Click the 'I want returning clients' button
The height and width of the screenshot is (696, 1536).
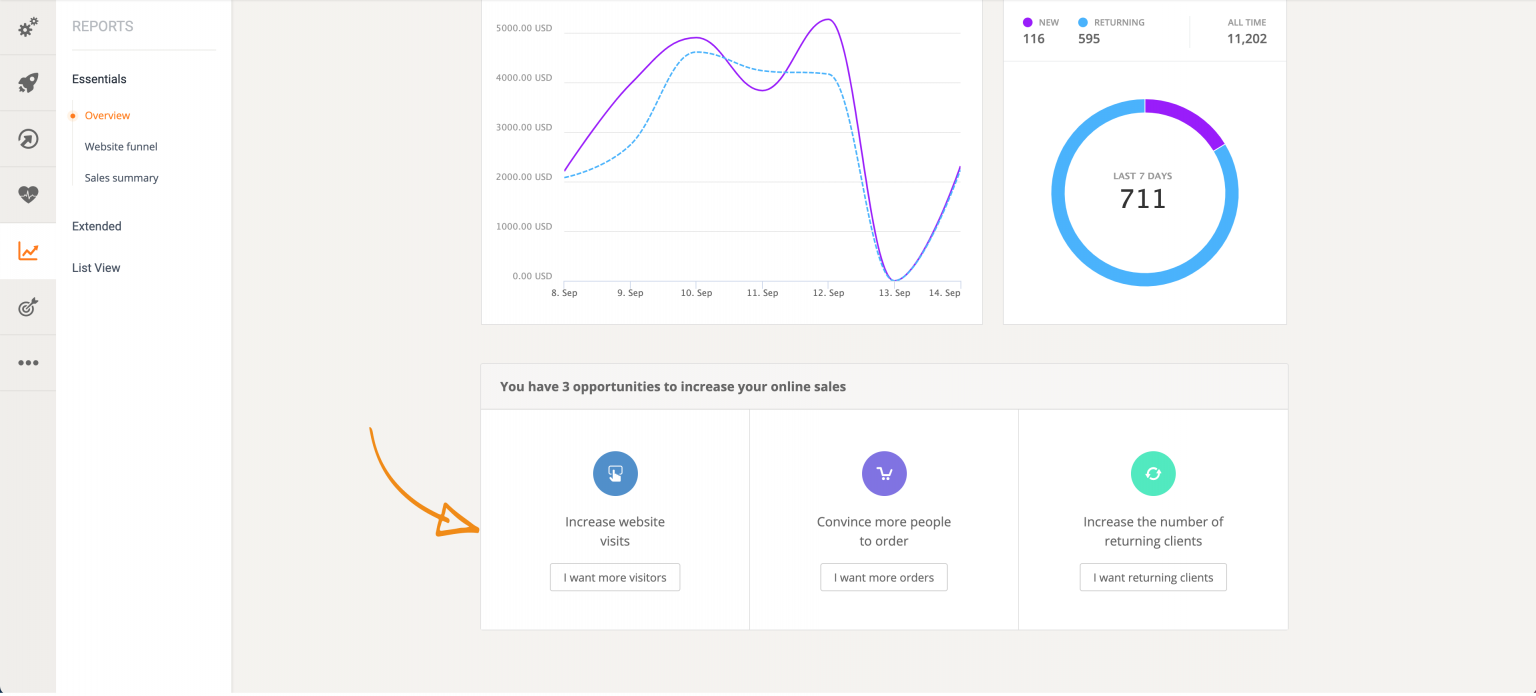click(1152, 577)
